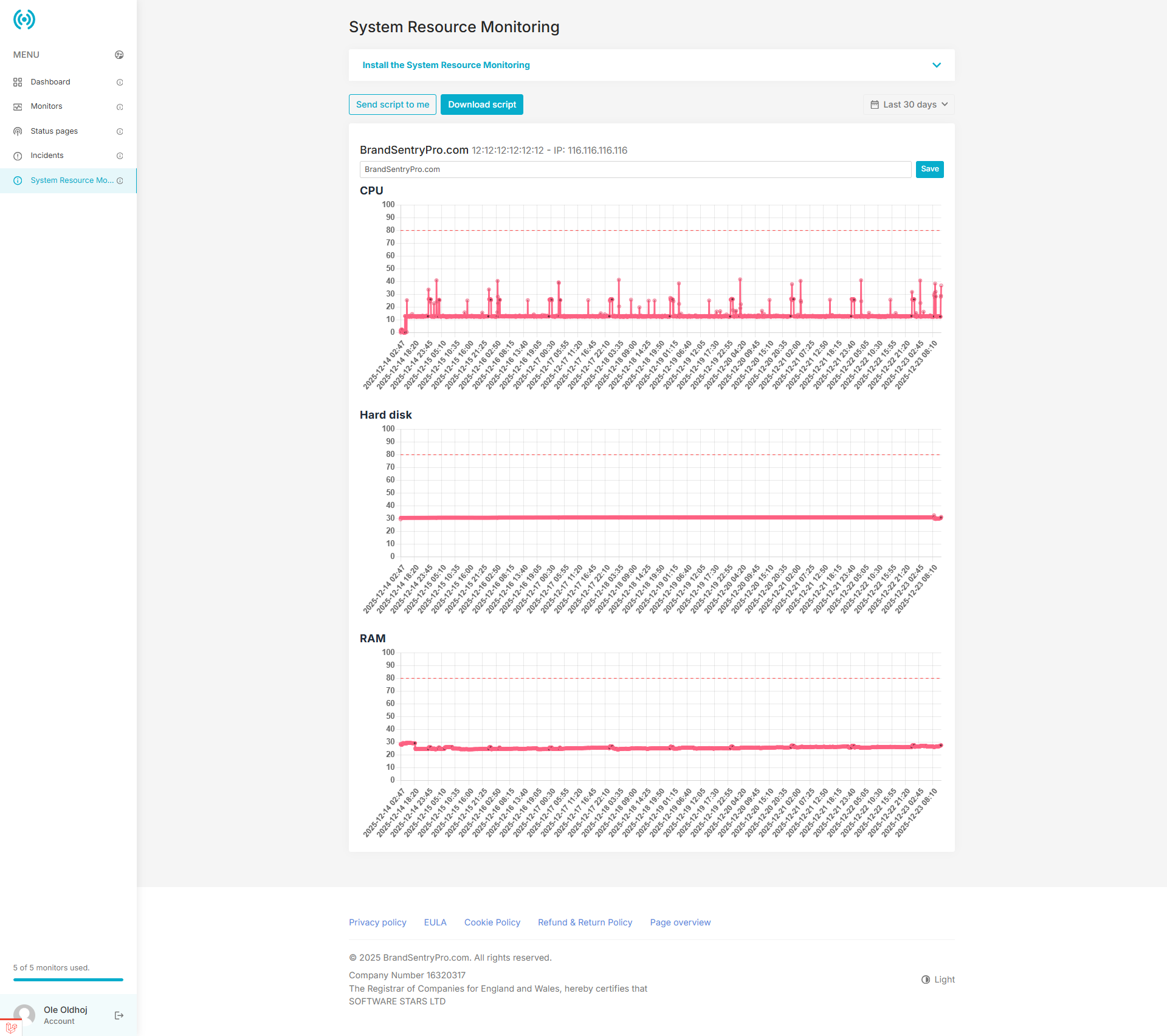Click the Download script button

pos(481,105)
